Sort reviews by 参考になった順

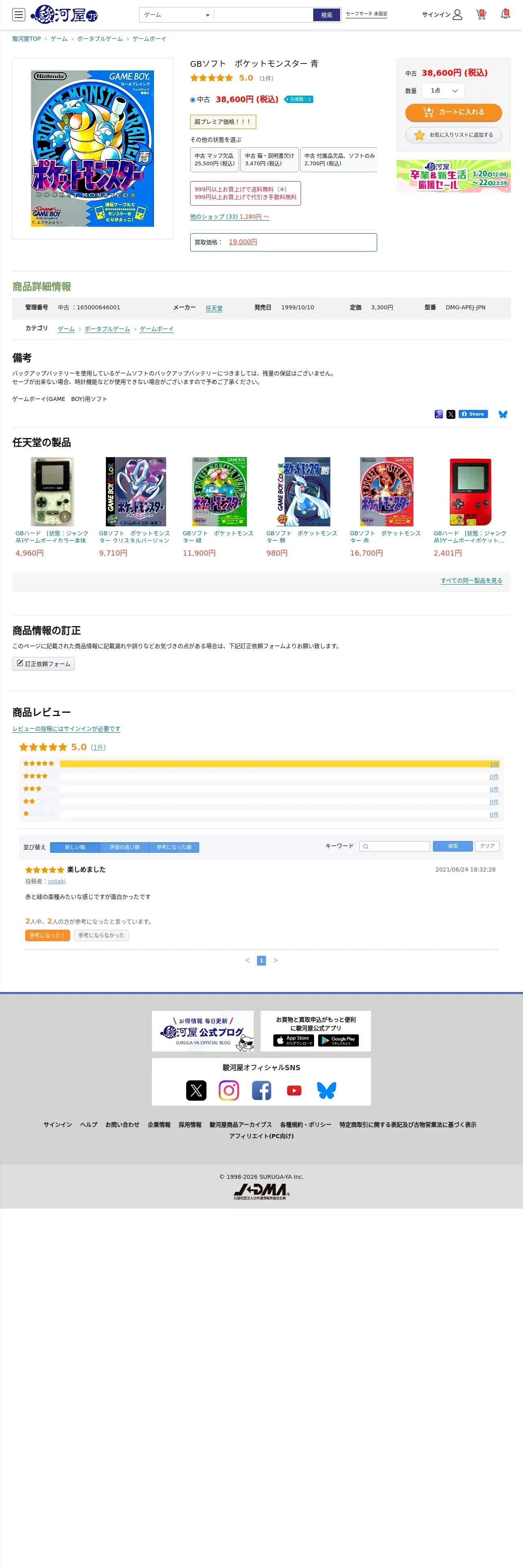pos(174,848)
